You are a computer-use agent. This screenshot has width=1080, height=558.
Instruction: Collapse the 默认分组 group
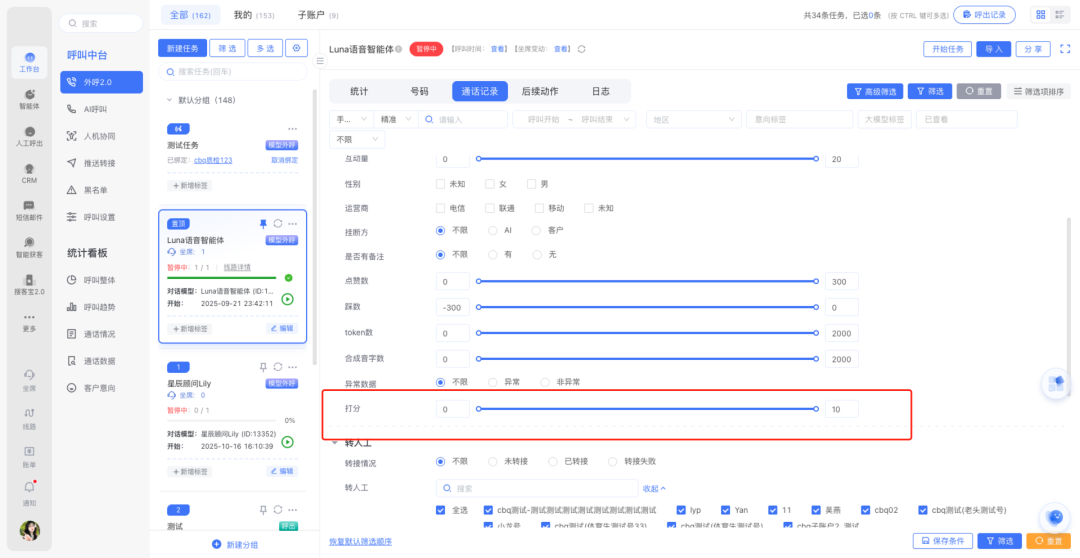point(169,100)
